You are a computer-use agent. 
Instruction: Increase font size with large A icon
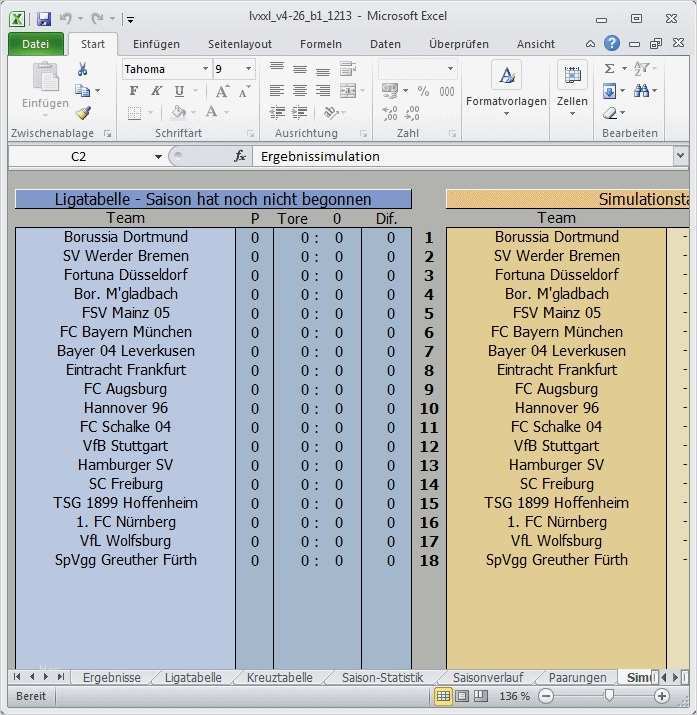click(222, 91)
